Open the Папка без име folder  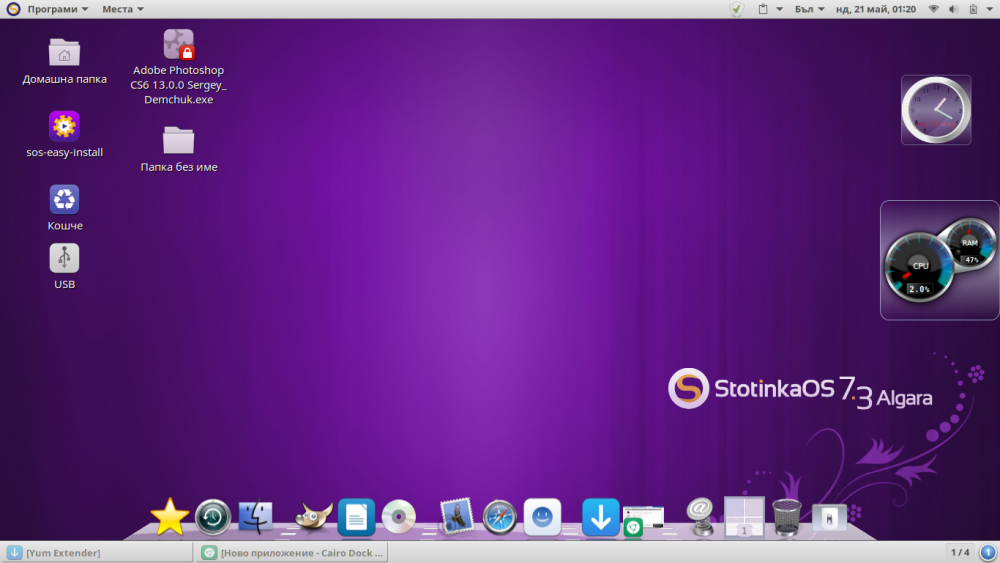pyautogui.click(x=179, y=149)
